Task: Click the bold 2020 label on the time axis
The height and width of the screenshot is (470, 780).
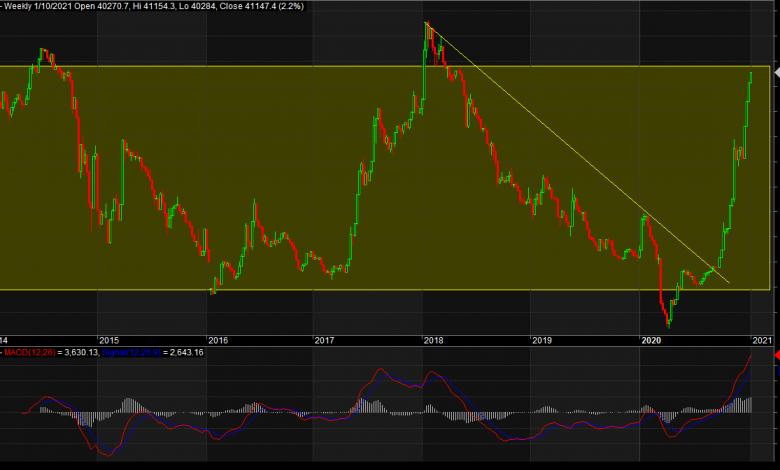Action: point(650,341)
